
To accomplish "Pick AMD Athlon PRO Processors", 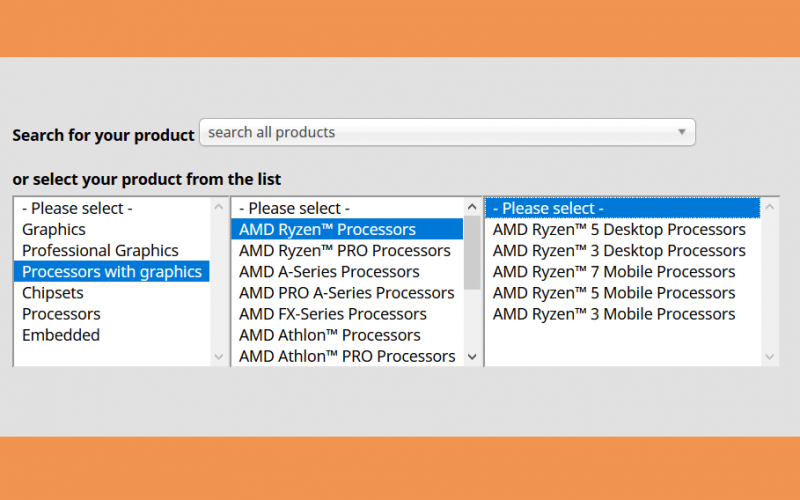I will coord(347,356).
